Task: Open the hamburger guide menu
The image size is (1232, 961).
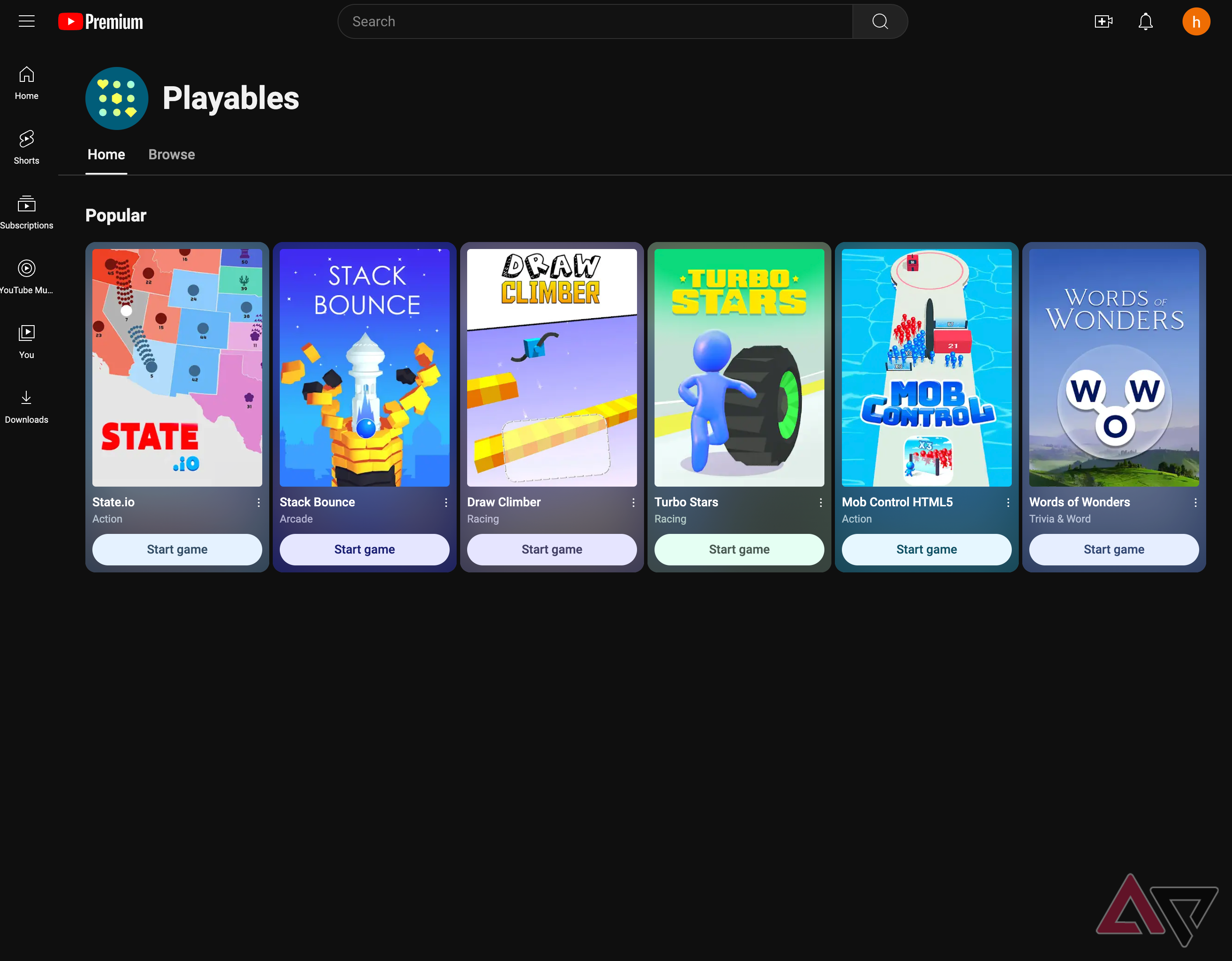Action: pos(27,21)
